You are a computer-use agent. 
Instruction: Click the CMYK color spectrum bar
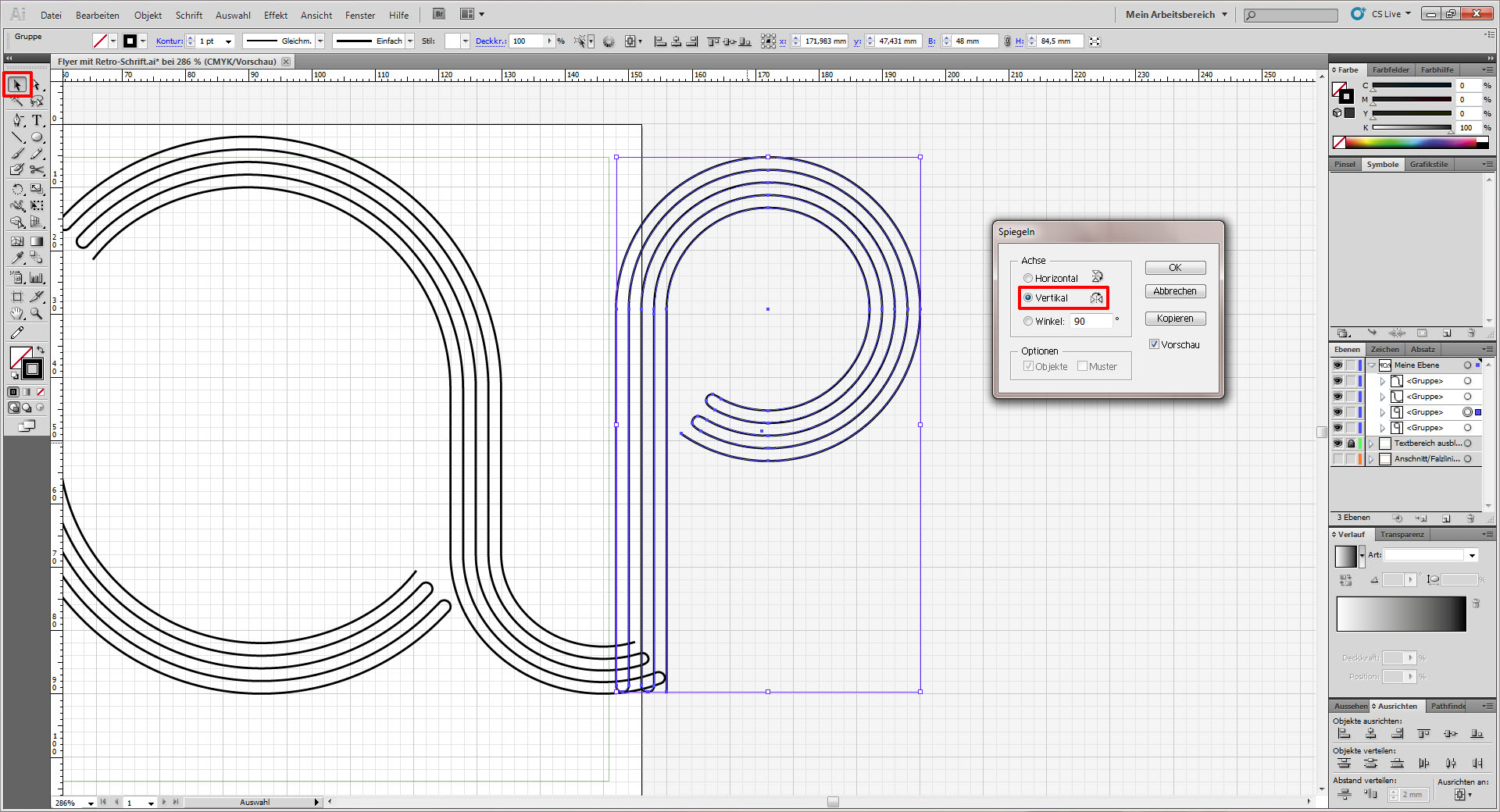click(x=1410, y=142)
